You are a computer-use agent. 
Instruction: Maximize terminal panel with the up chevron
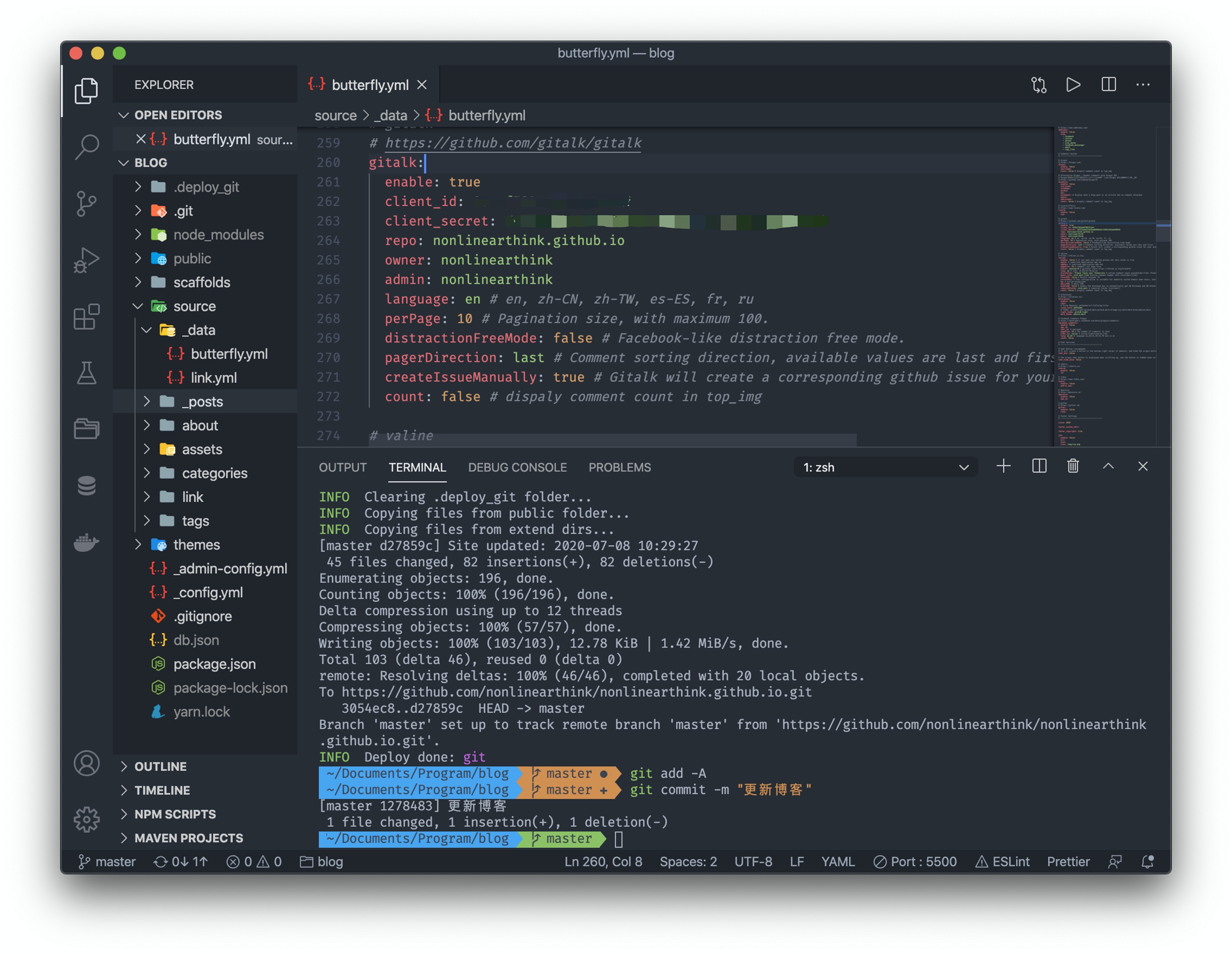click(x=1108, y=466)
